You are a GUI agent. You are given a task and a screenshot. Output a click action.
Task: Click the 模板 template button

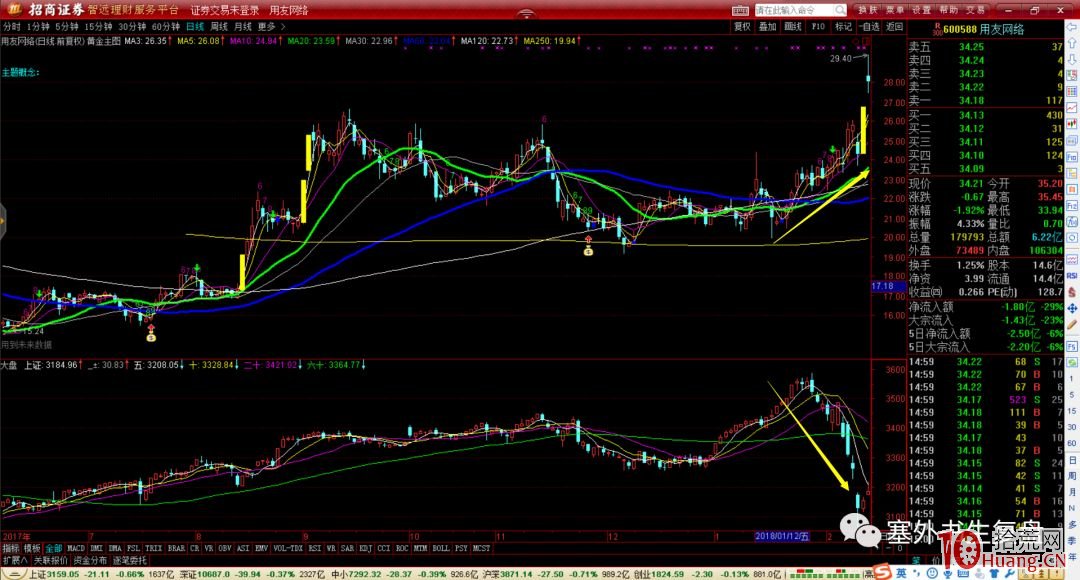click(x=32, y=549)
